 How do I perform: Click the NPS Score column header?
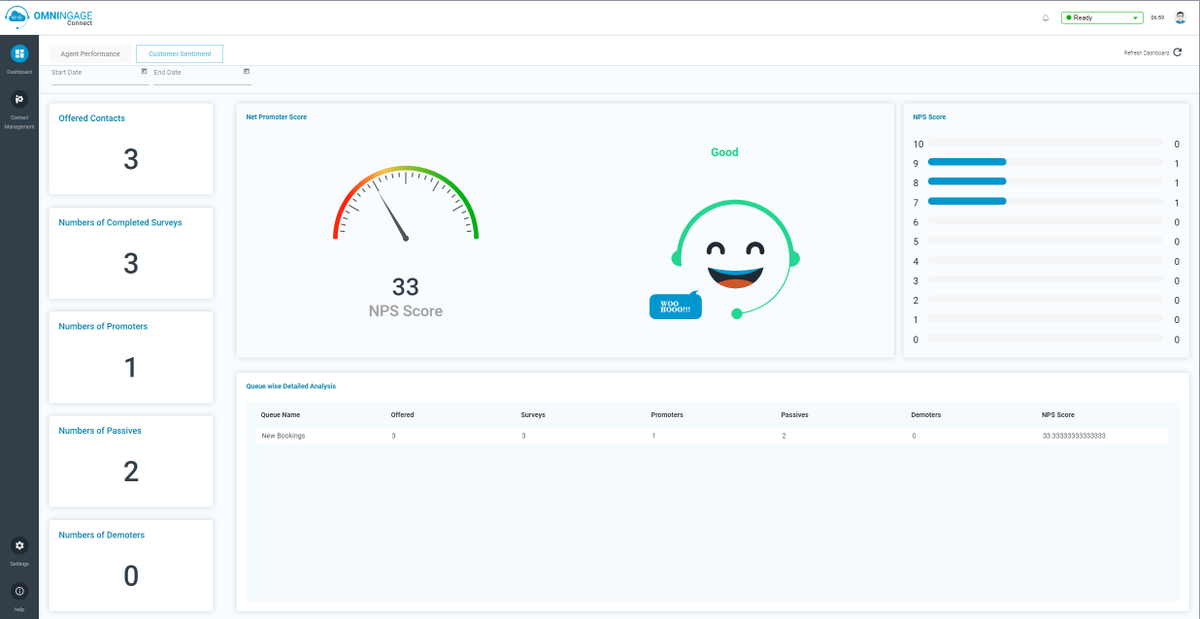click(1058, 414)
